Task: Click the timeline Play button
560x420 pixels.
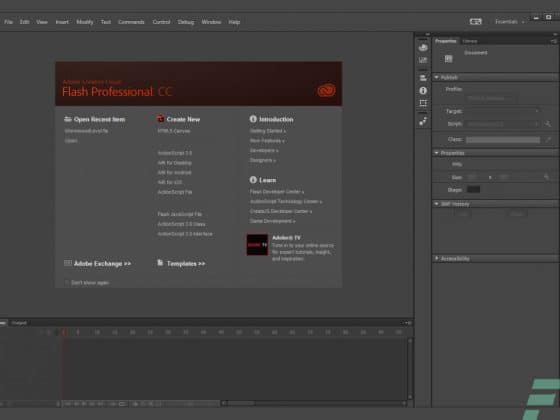Action: pos(84,404)
